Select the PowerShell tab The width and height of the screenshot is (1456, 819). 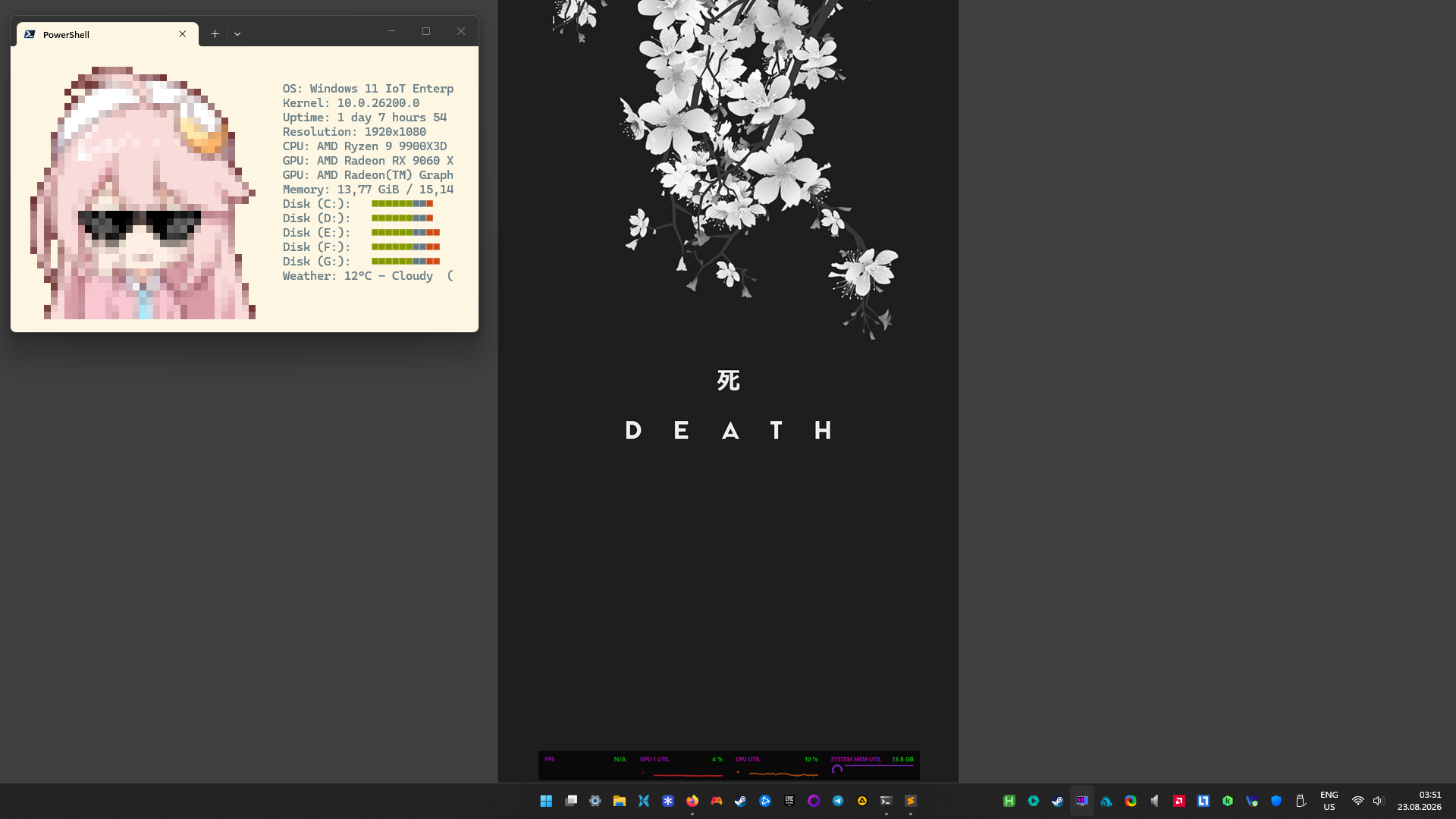tap(108, 34)
